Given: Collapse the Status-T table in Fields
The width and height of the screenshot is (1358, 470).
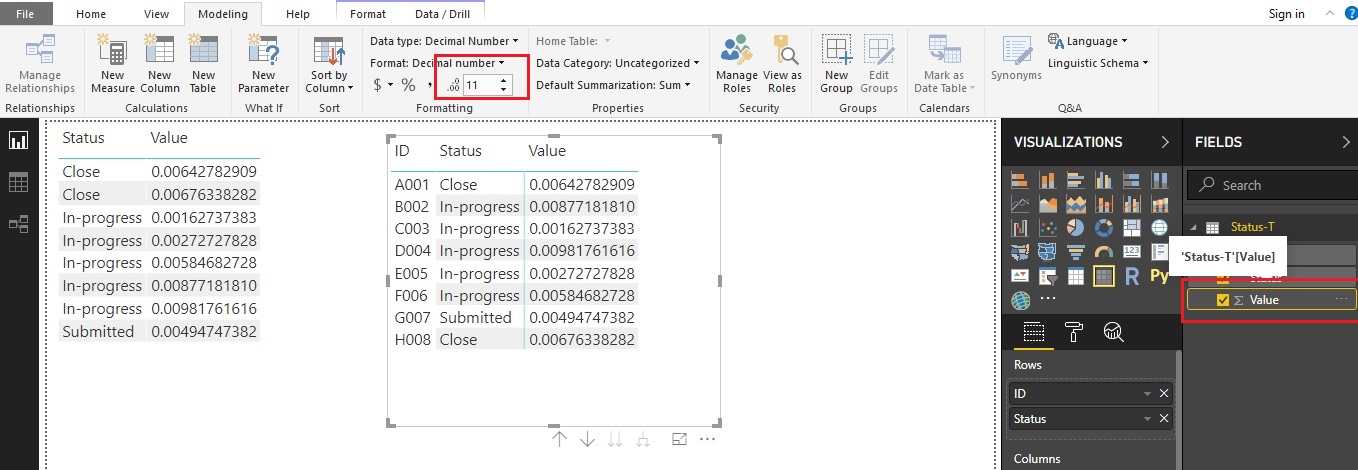Looking at the screenshot, I should click(1193, 227).
